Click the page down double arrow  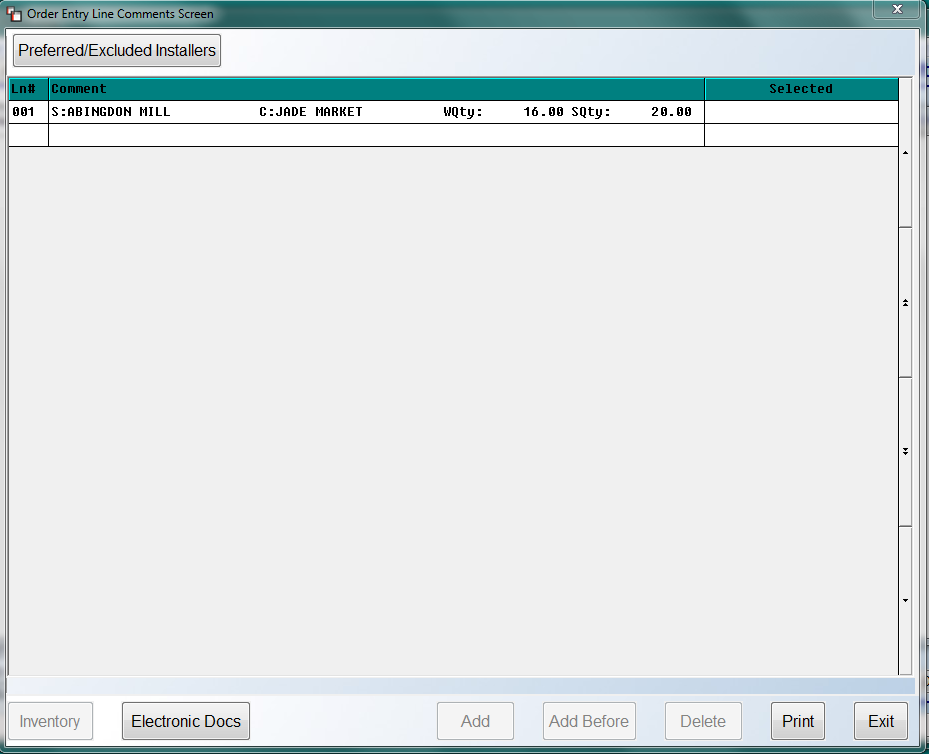tap(905, 451)
